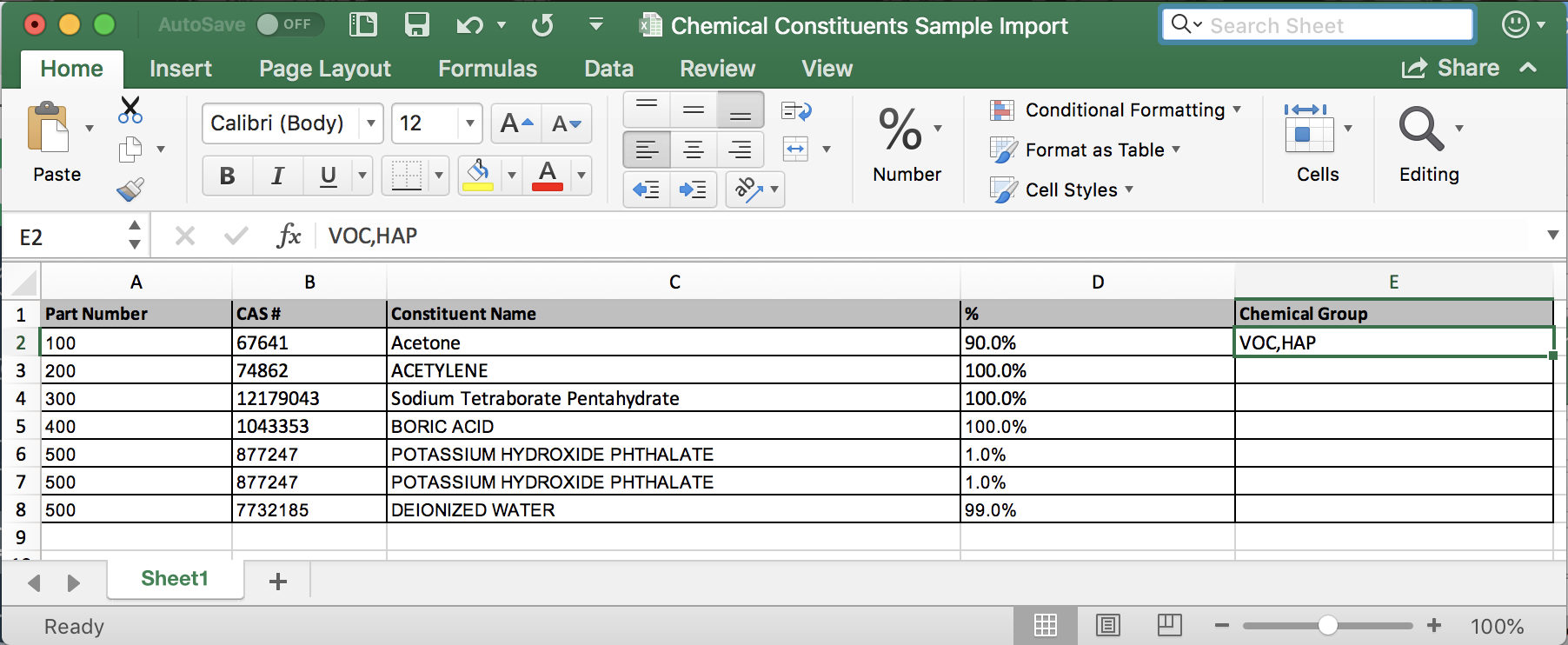
Task: Click the Cut scissors icon
Action: pos(130,110)
